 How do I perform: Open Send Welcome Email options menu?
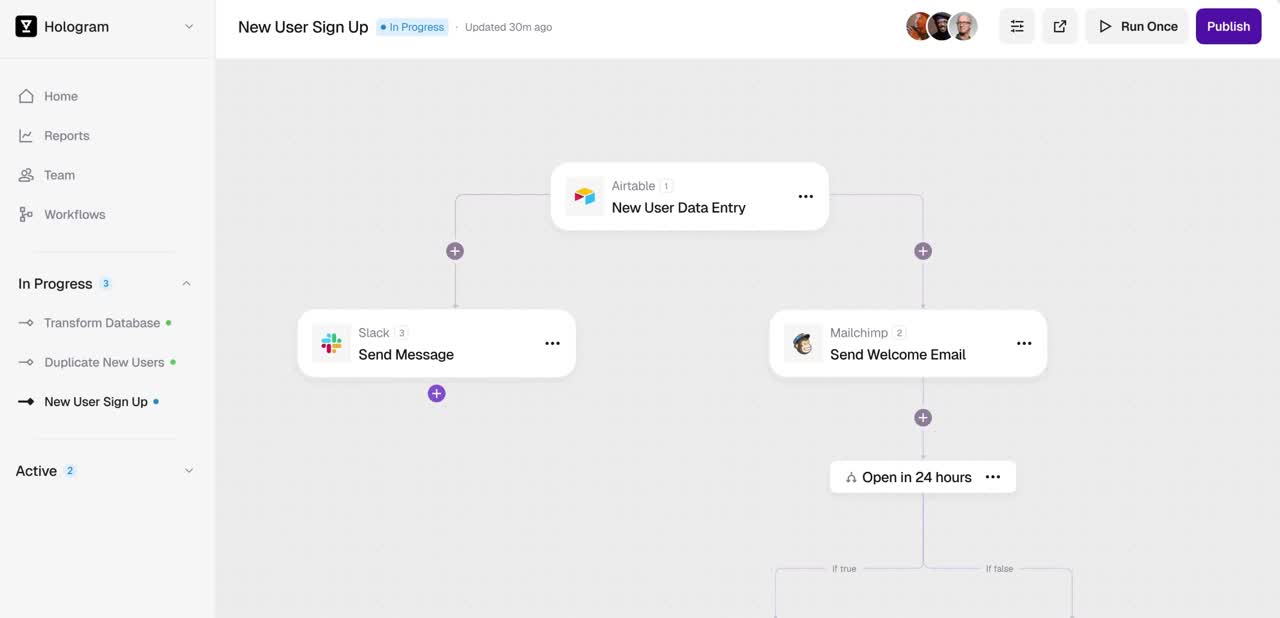click(x=1024, y=344)
